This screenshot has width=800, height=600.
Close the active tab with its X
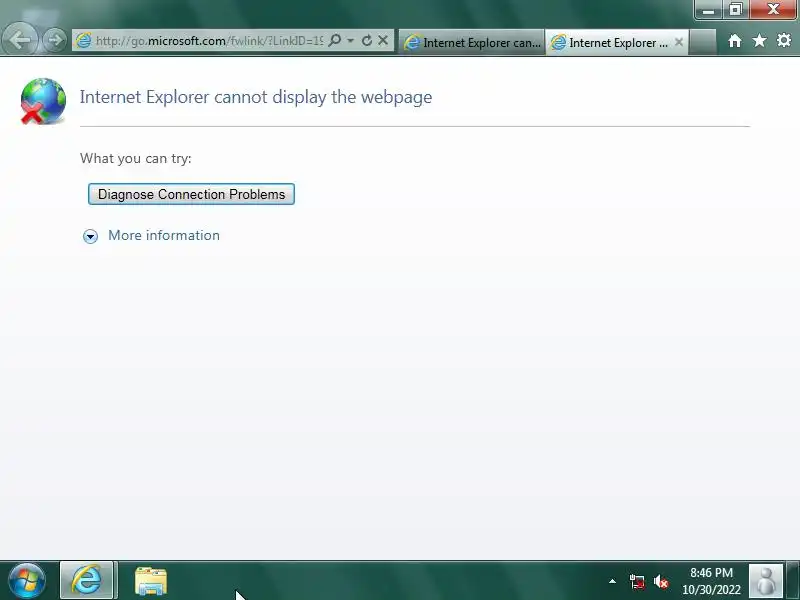tap(679, 42)
